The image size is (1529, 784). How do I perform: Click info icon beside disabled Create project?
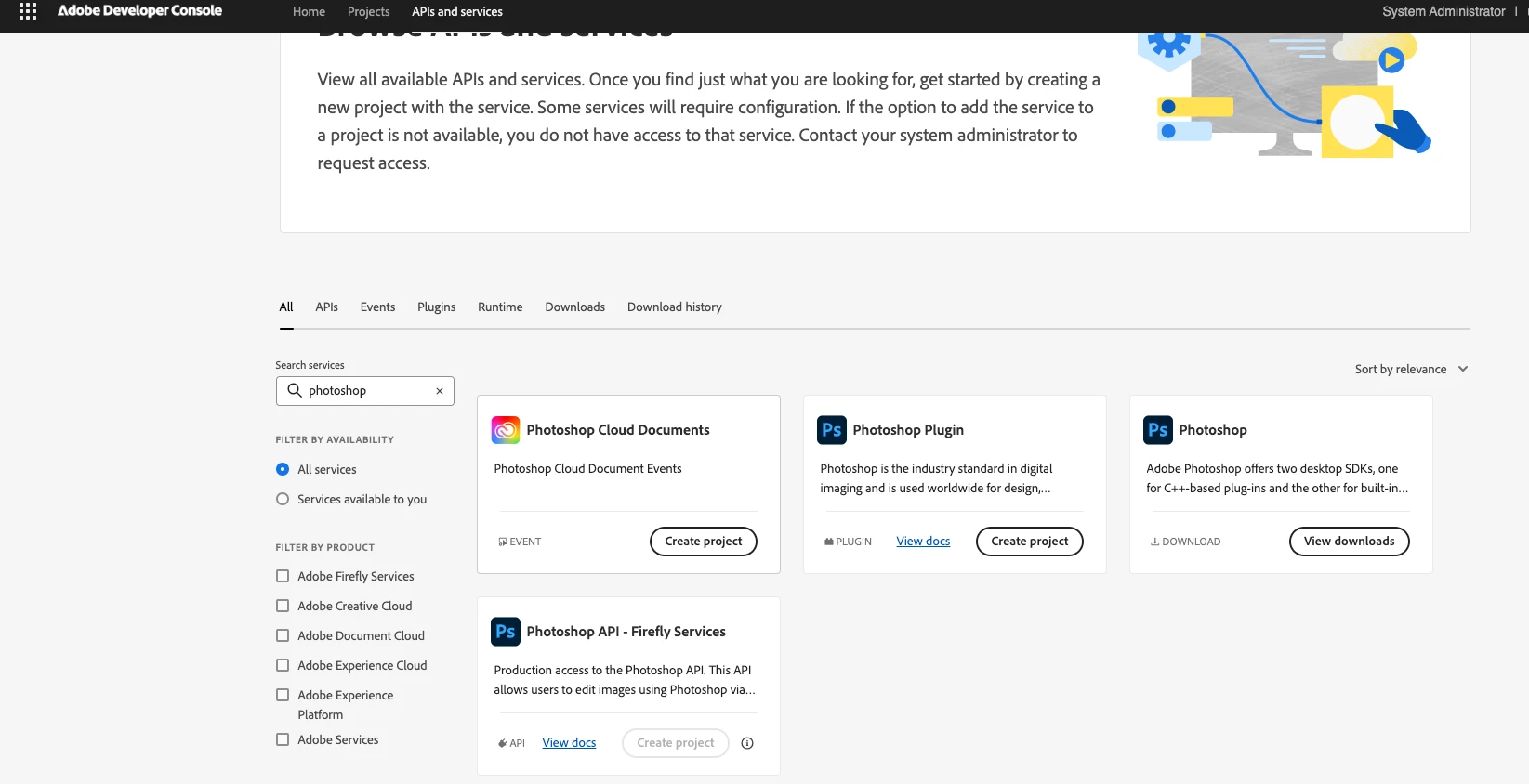(x=747, y=743)
